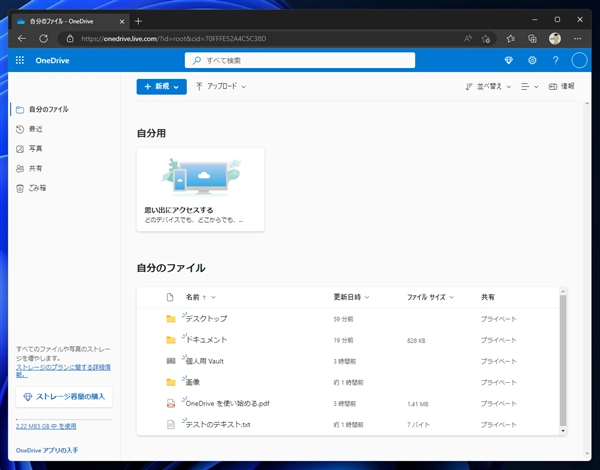The image size is (600, 470).
Task: Open the ドキュメント folder name
Action: click(206, 339)
